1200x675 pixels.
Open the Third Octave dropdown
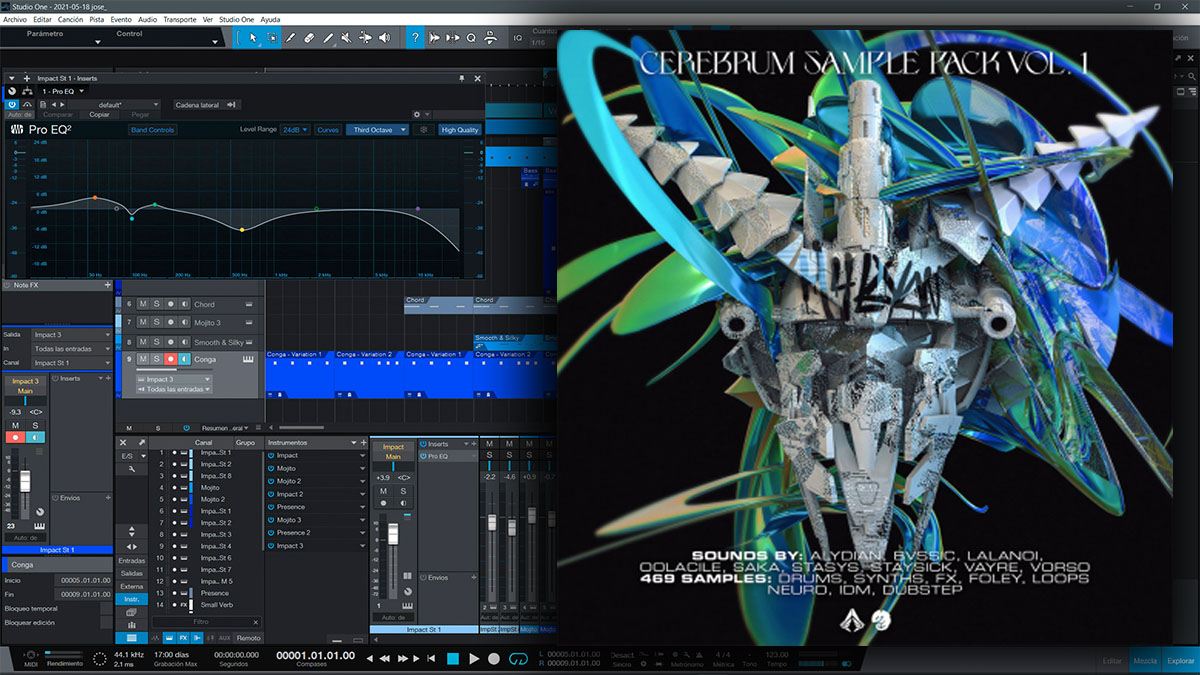point(378,130)
